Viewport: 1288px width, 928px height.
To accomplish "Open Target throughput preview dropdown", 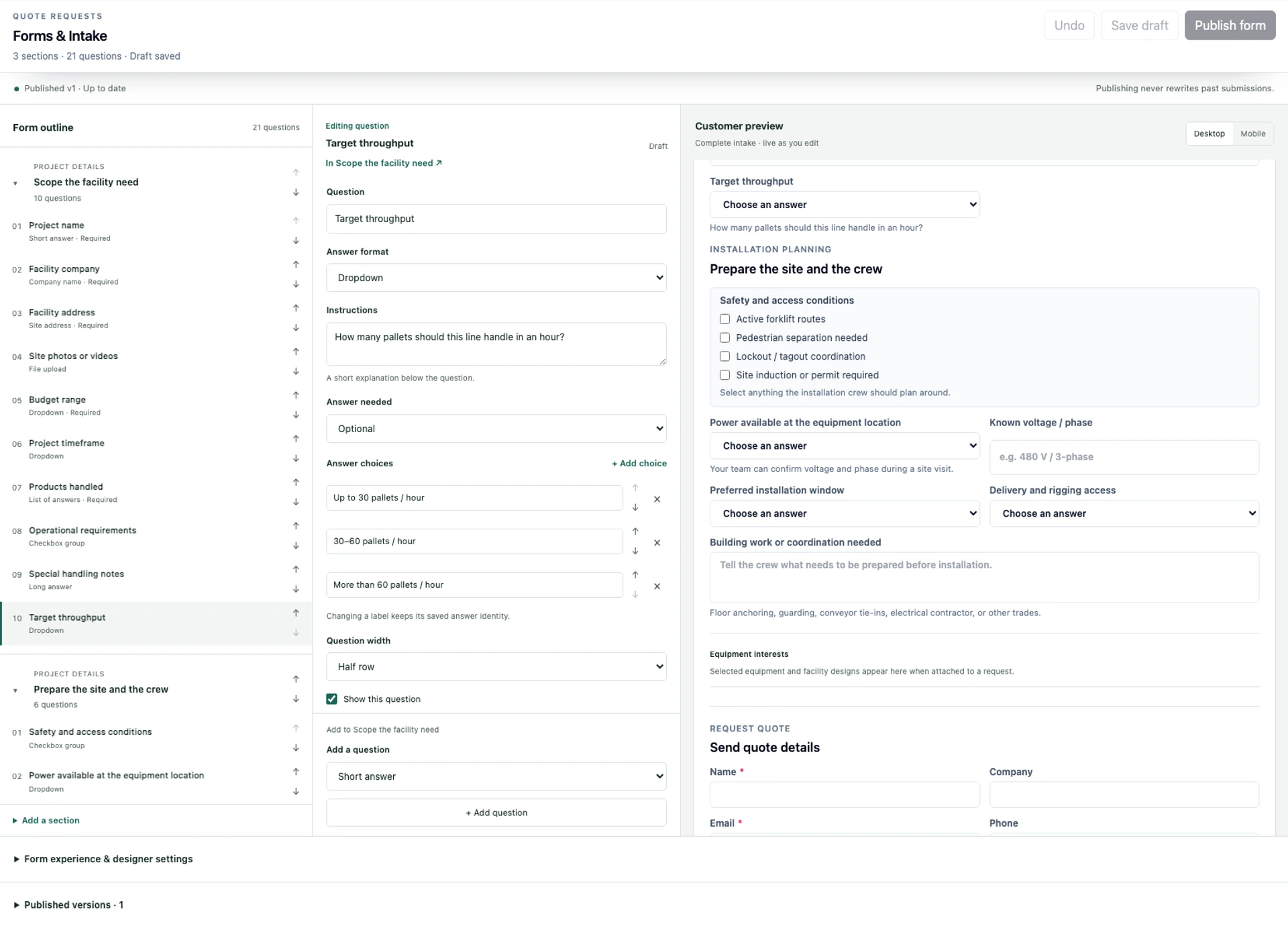I will [845, 205].
